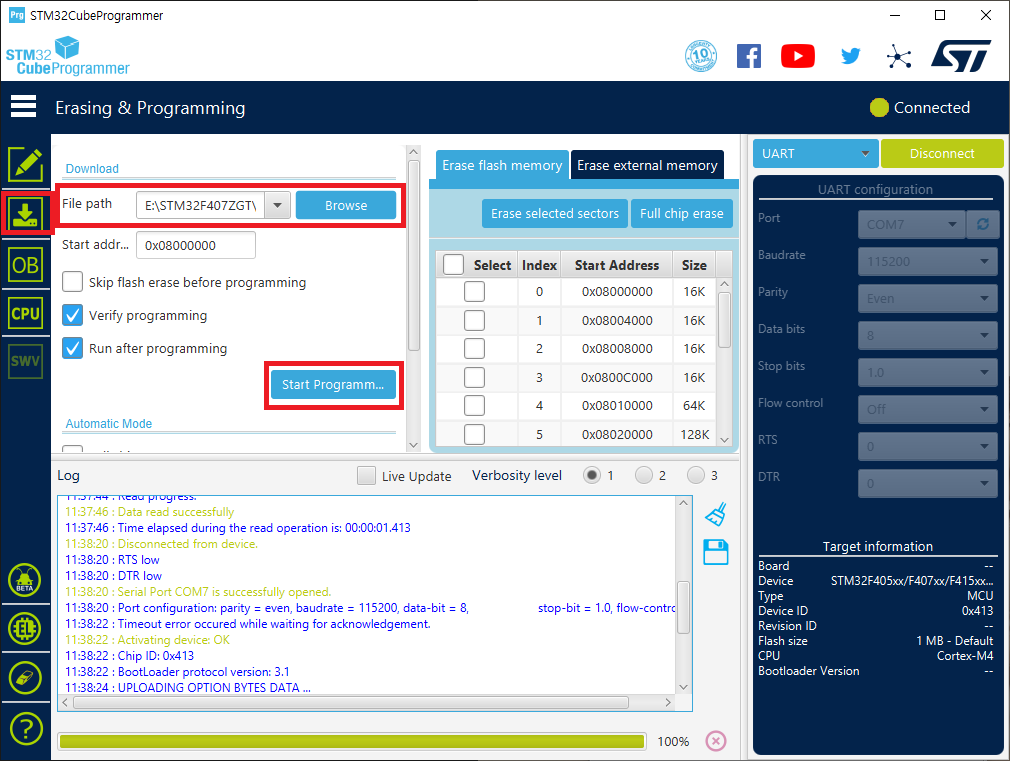Open the Port COM7 dropdown
Screen dimensions: 1010x761
[911, 224]
